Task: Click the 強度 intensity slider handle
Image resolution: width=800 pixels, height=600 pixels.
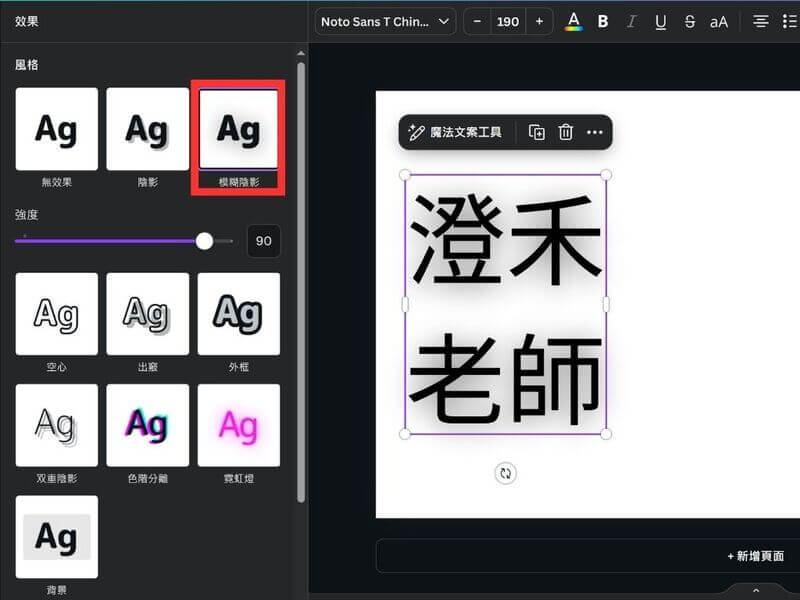Action: click(205, 241)
